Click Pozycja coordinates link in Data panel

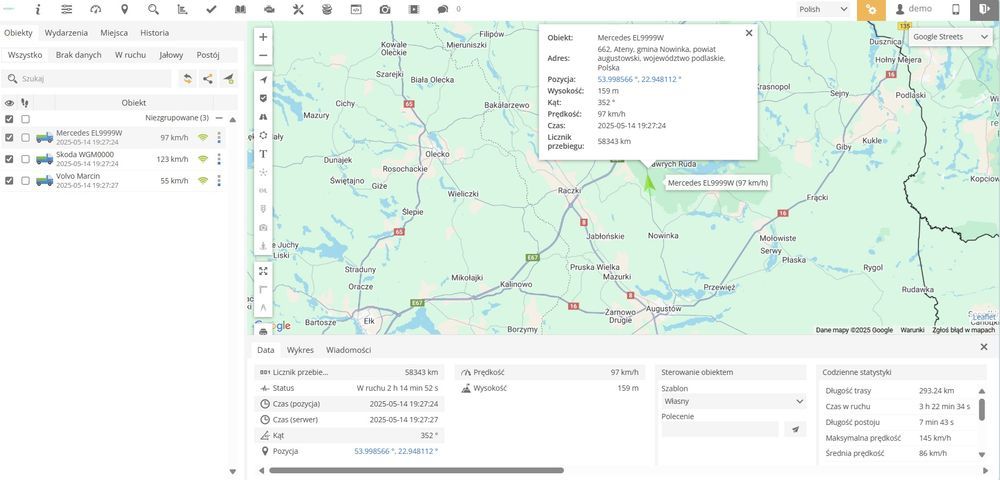pyautogui.click(x=396, y=451)
